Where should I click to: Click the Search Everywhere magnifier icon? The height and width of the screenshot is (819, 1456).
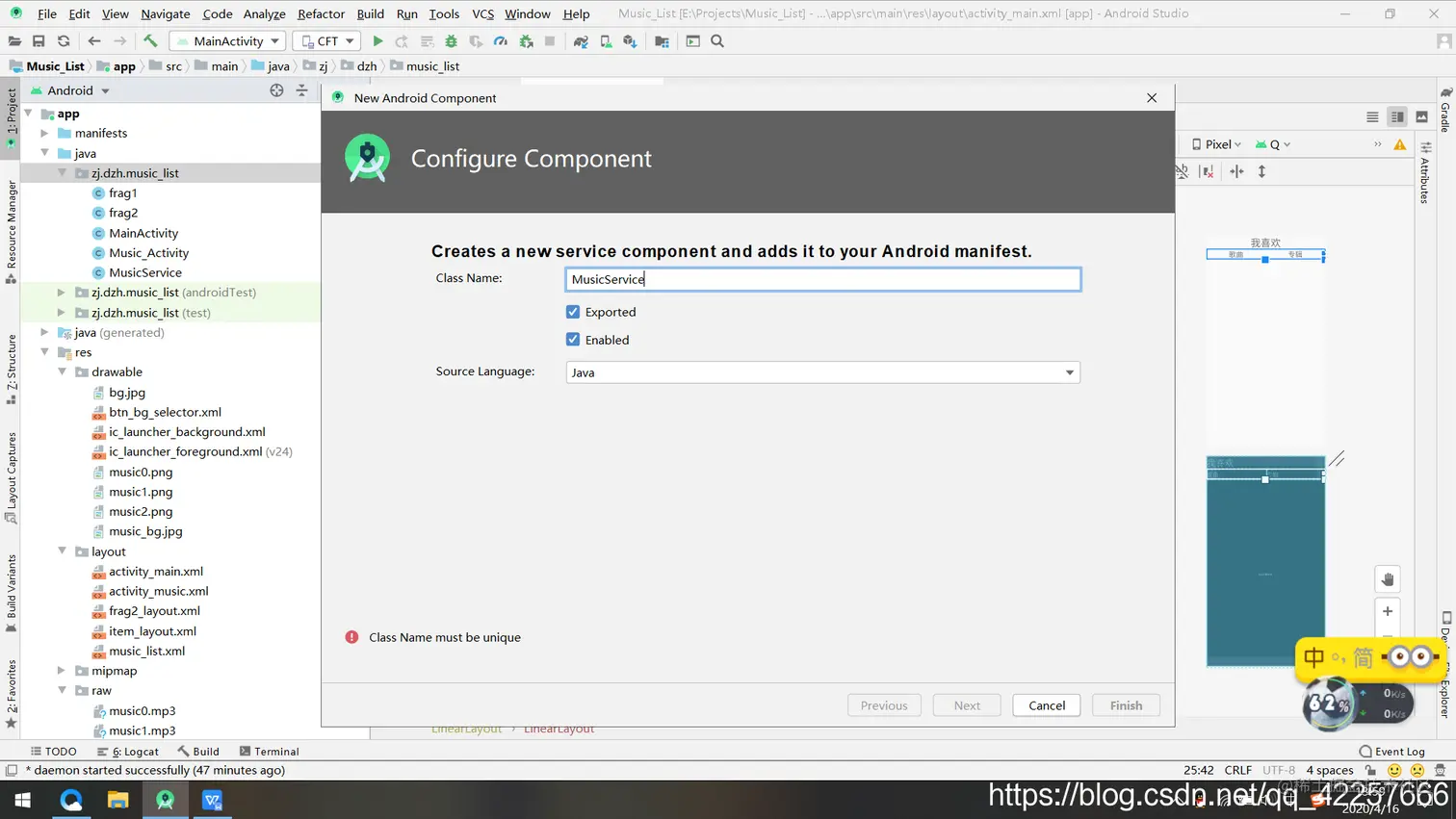(x=717, y=41)
